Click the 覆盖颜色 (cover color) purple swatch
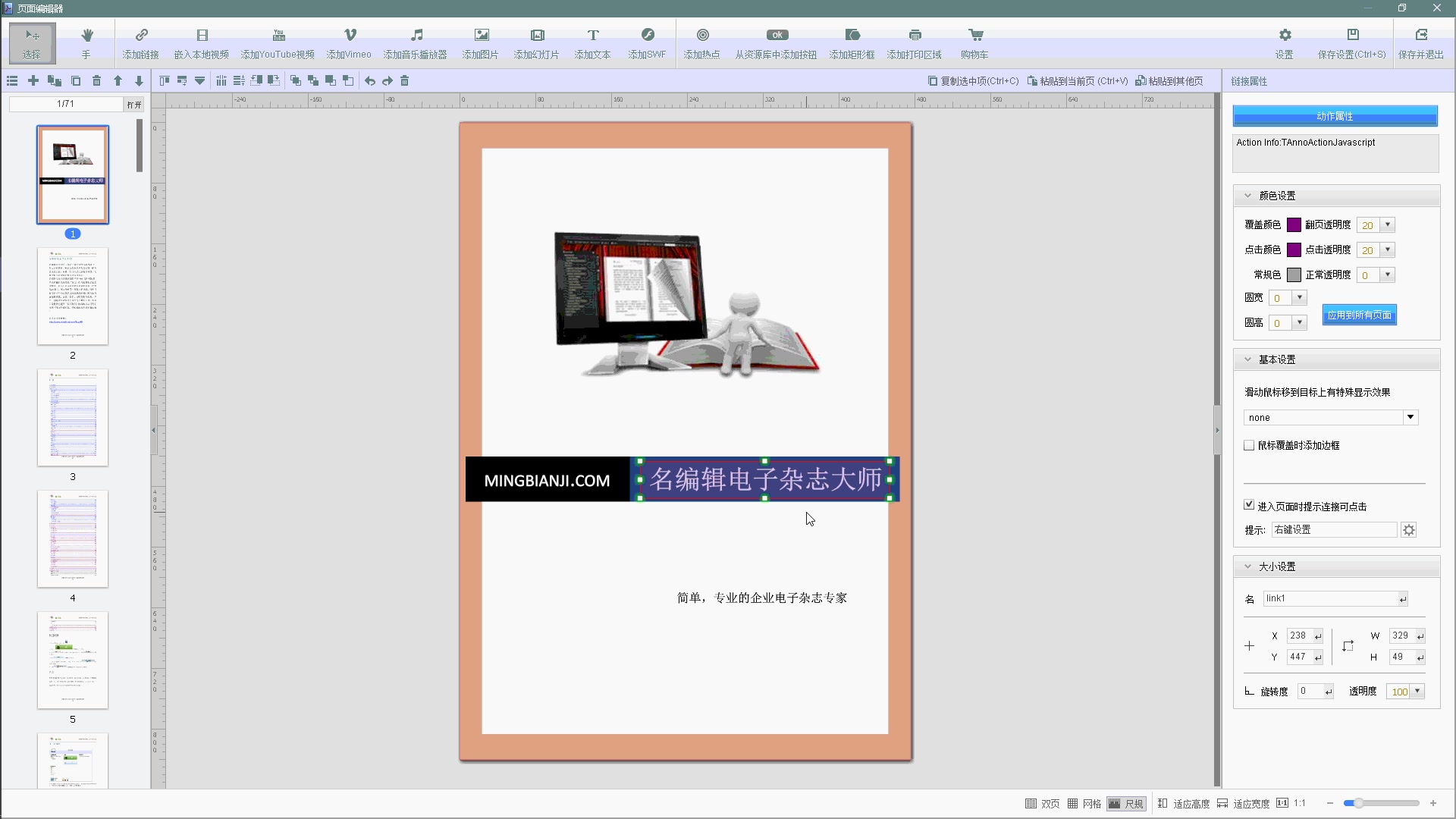 tap(1294, 224)
